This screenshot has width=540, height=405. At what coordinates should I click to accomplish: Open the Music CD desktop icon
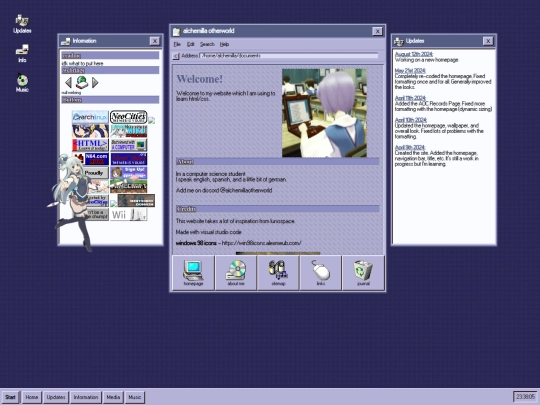22,83
